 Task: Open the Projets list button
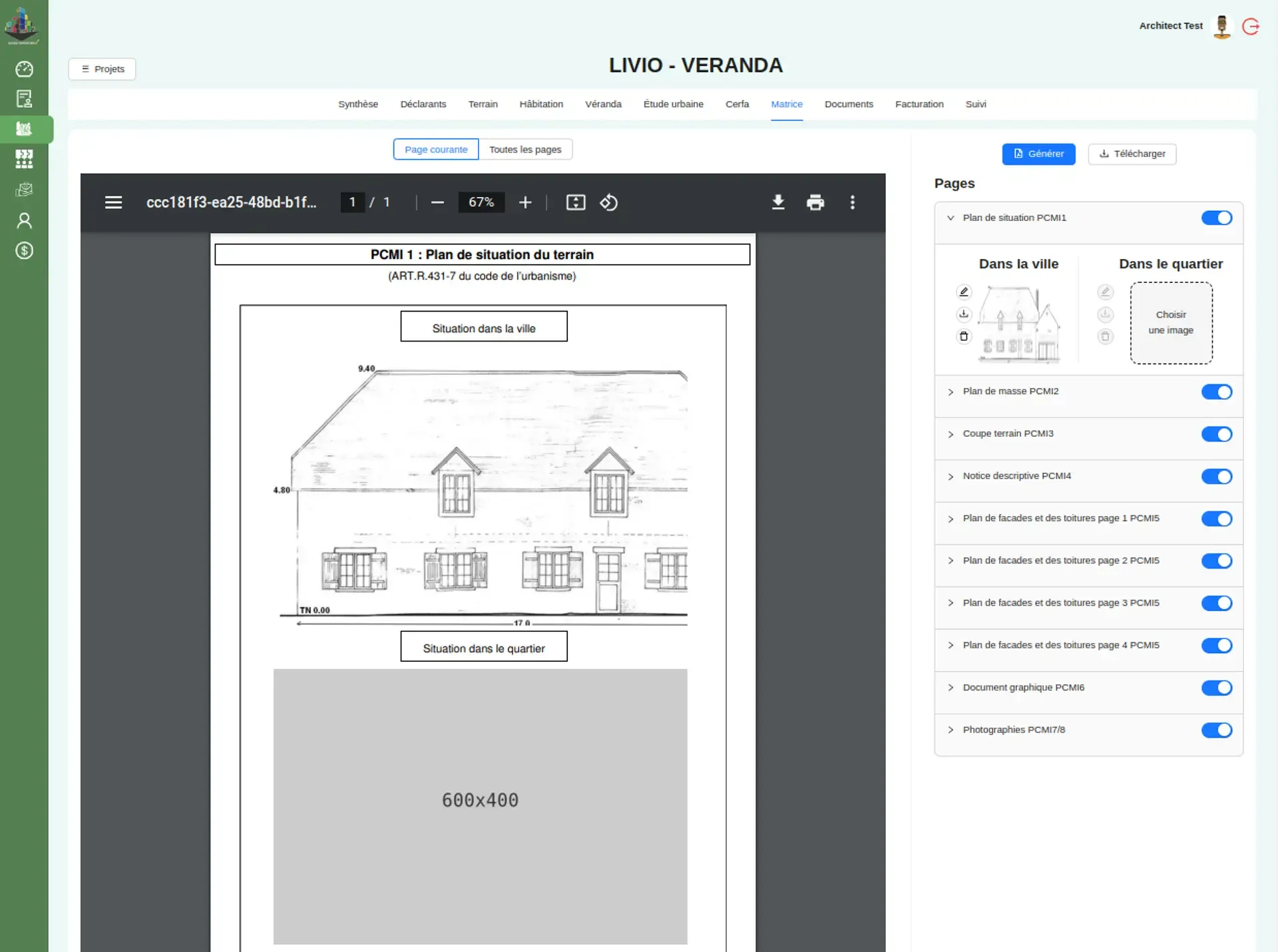[102, 69]
